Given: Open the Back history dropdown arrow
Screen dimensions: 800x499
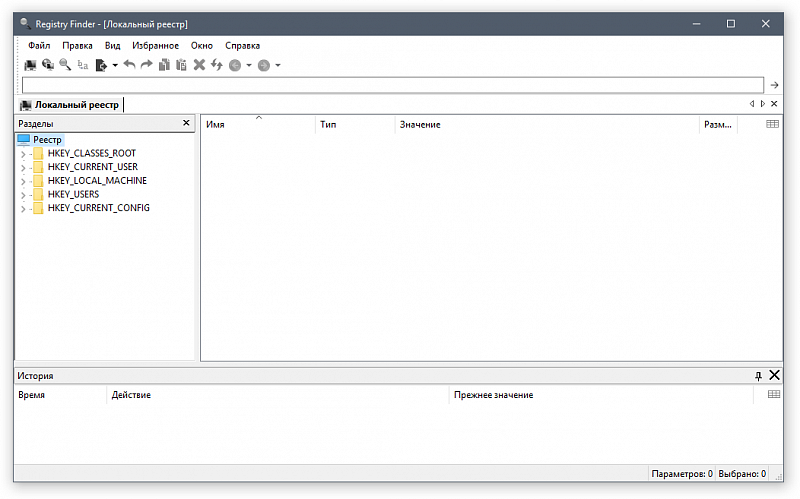Looking at the screenshot, I should pos(249,65).
